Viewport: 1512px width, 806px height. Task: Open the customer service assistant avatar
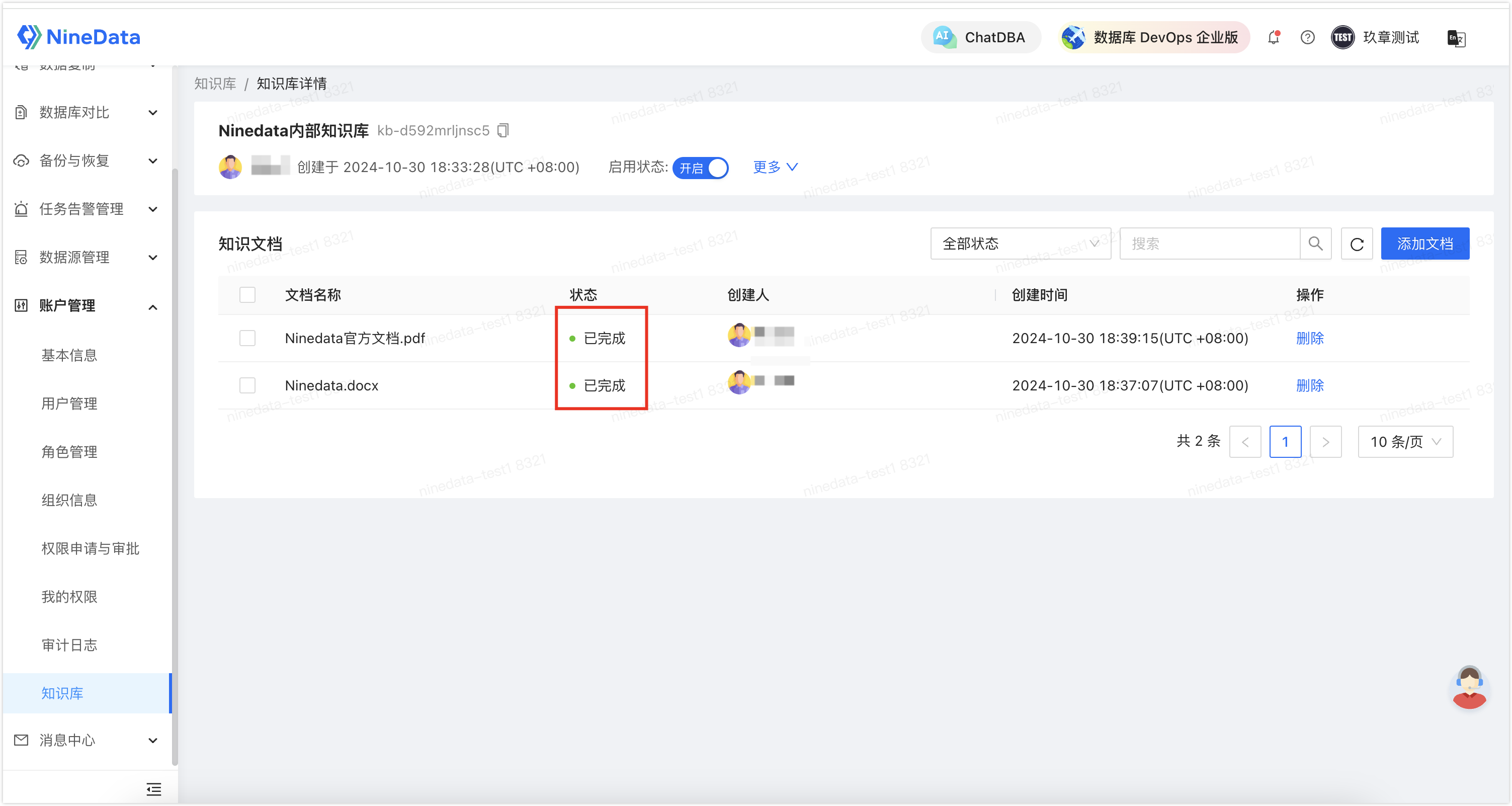click(x=1469, y=687)
